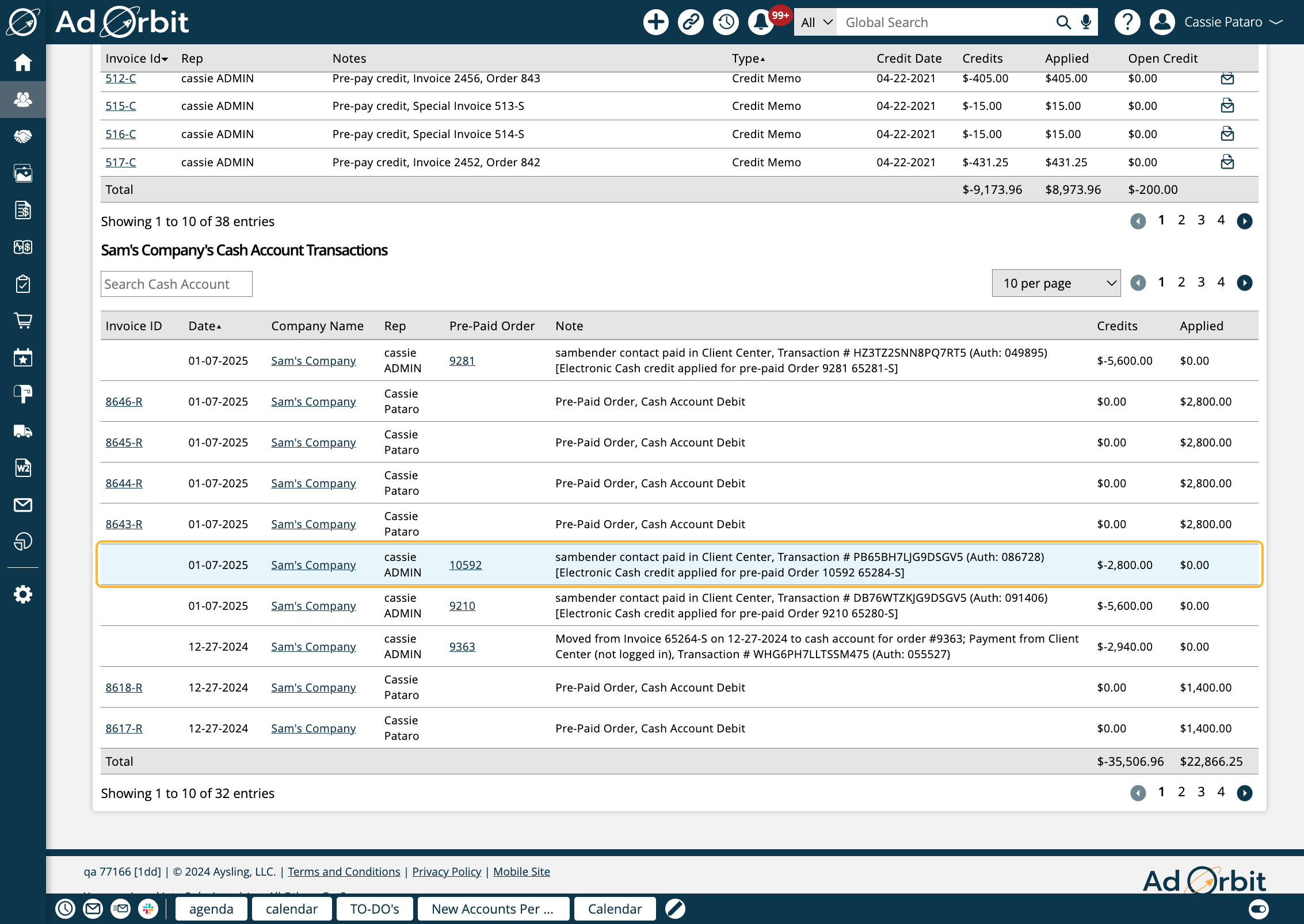Open the notifications bell icon
The image size is (1304, 924).
[x=761, y=22]
